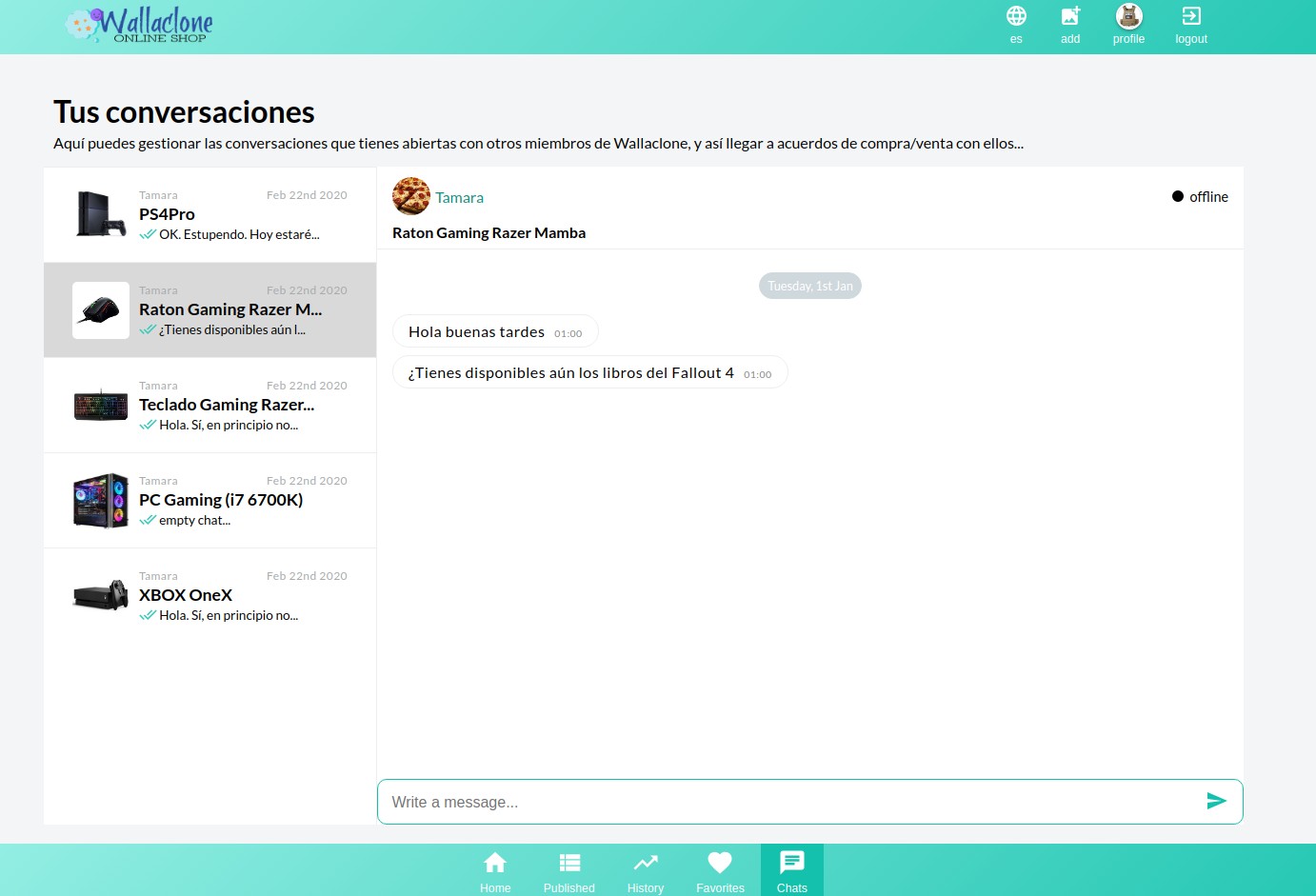Click the Wallaclone Online Shop logo
The image size is (1316, 896).
pyautogui.click(x=139, y=25)
